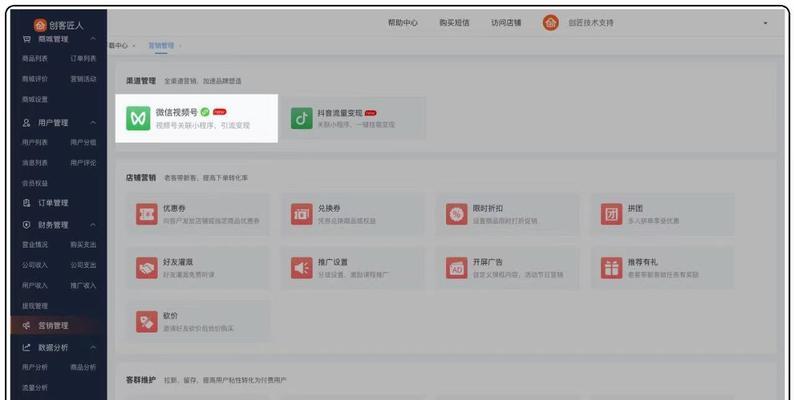Open 访问店铺 in the top bar
The image size is (794, 400).
coord(506,23)
